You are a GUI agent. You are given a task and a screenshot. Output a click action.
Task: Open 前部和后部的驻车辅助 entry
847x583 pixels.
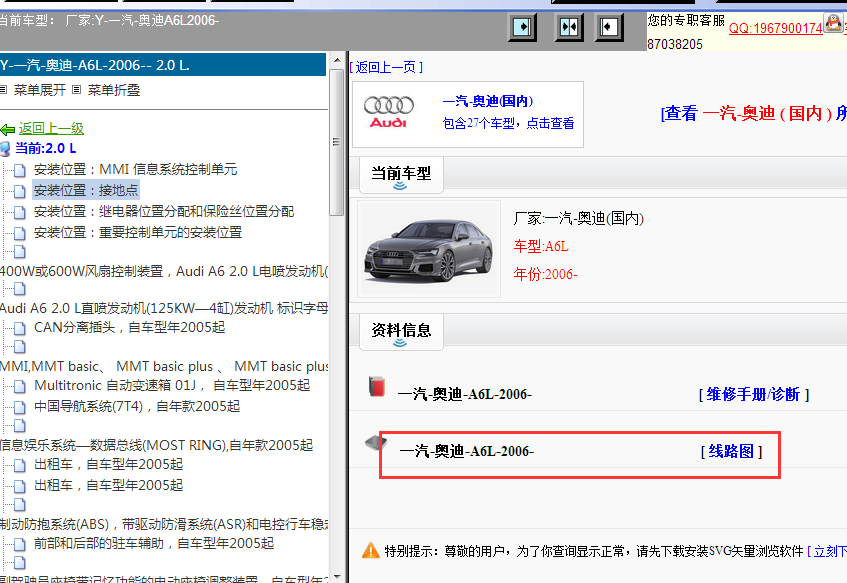tap(154, 543)
